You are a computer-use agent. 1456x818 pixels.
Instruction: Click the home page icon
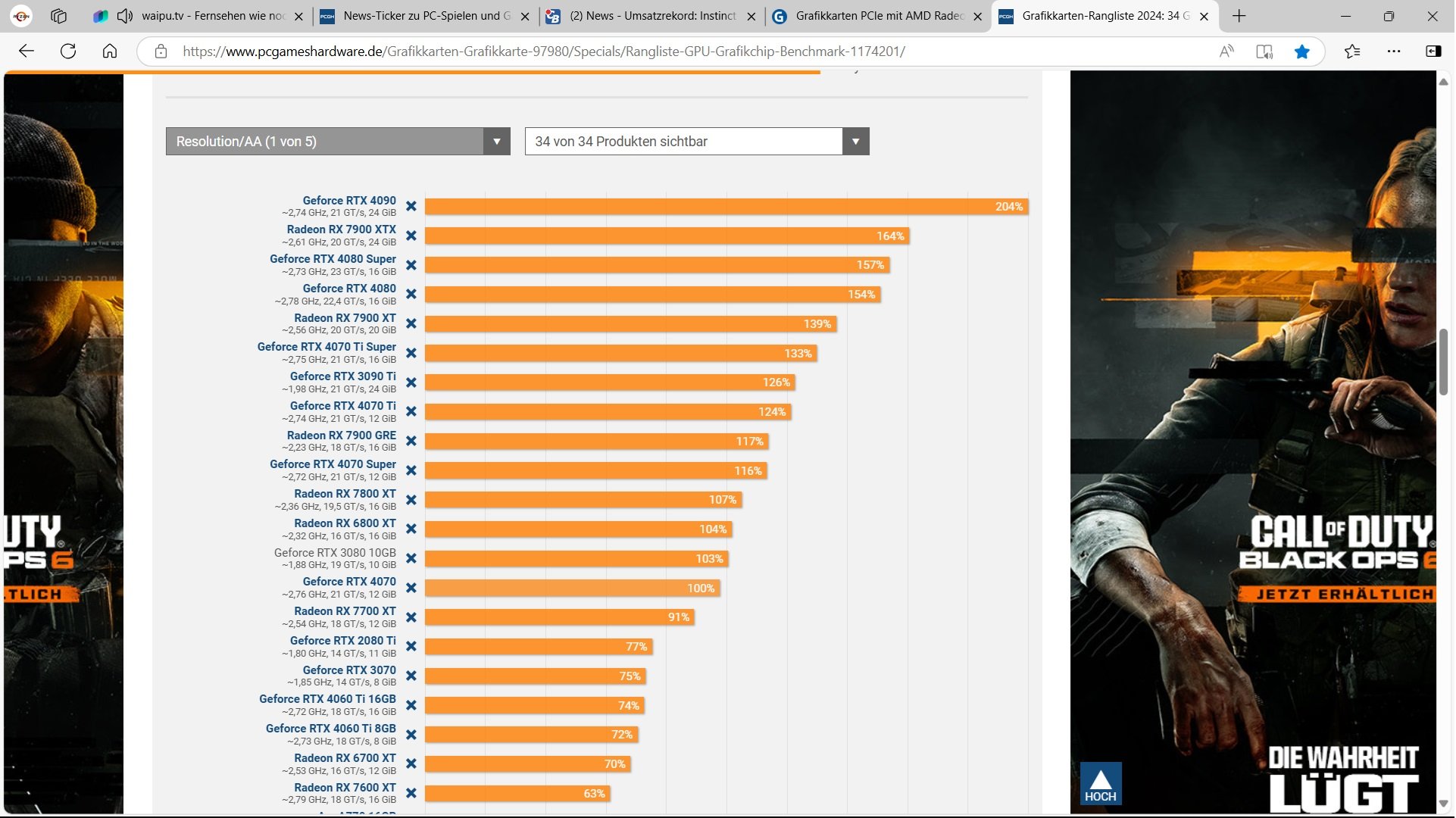(x=110, y=52)
